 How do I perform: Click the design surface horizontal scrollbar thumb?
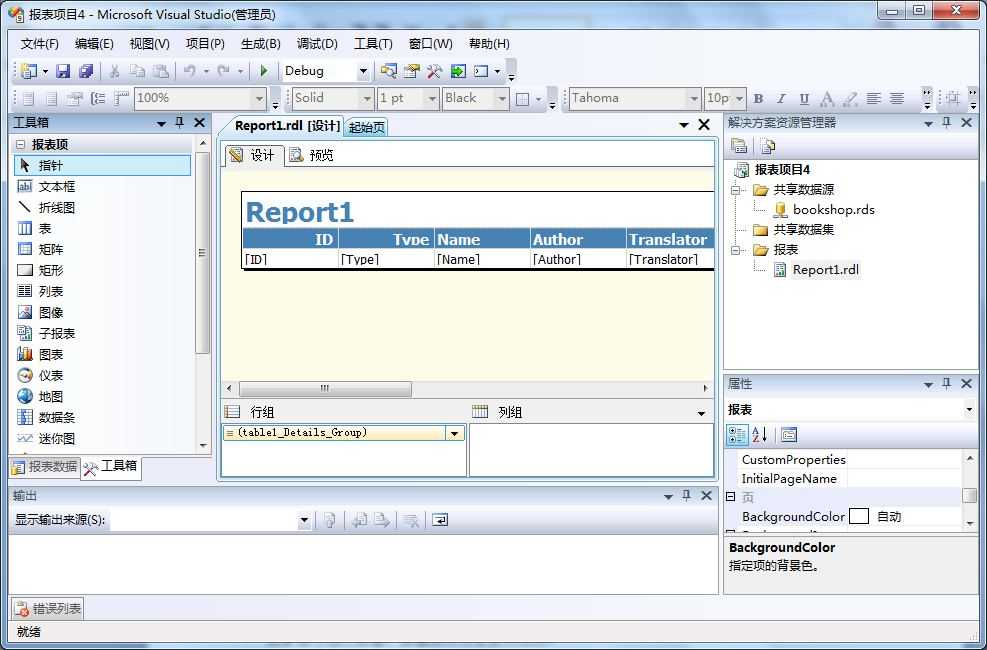325,389
